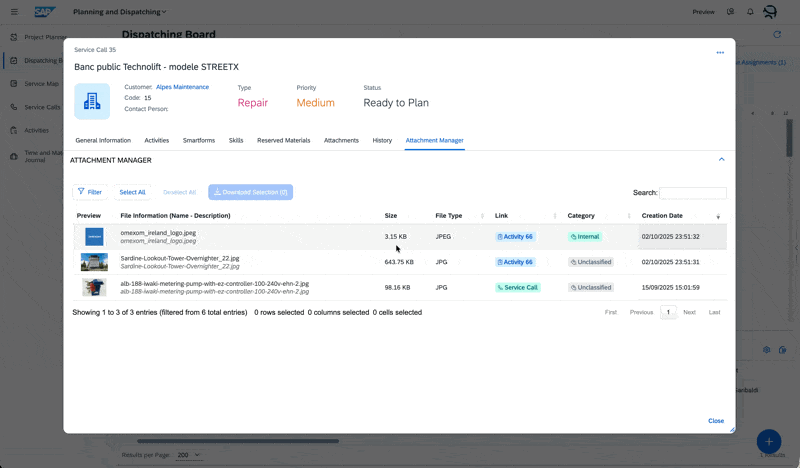Open the three-dot more options menu
This screenshot has width=800, height=468.
tap(720, 53)
